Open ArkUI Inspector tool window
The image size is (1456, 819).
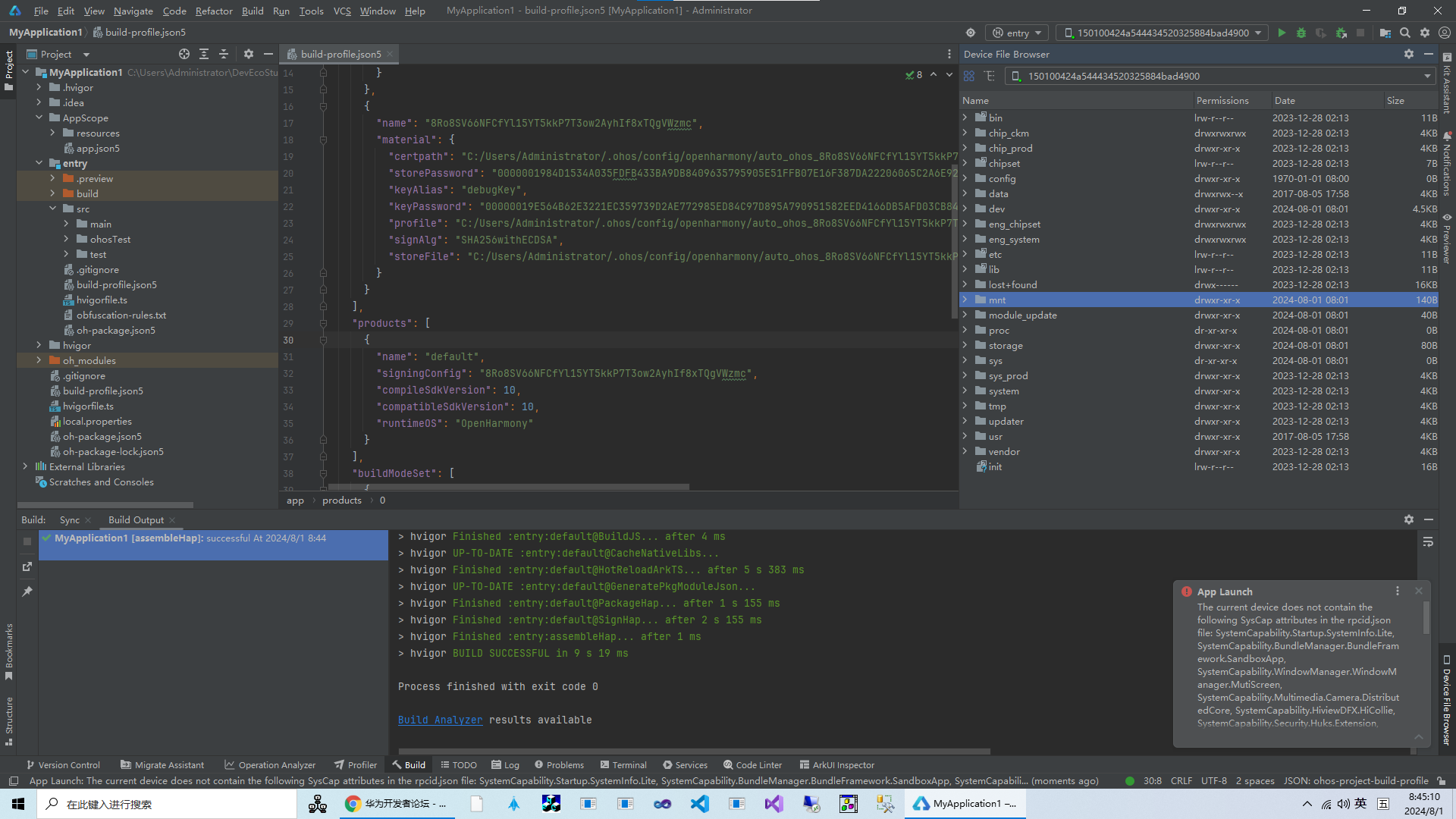pyautogui.click(x=836, y=764)
